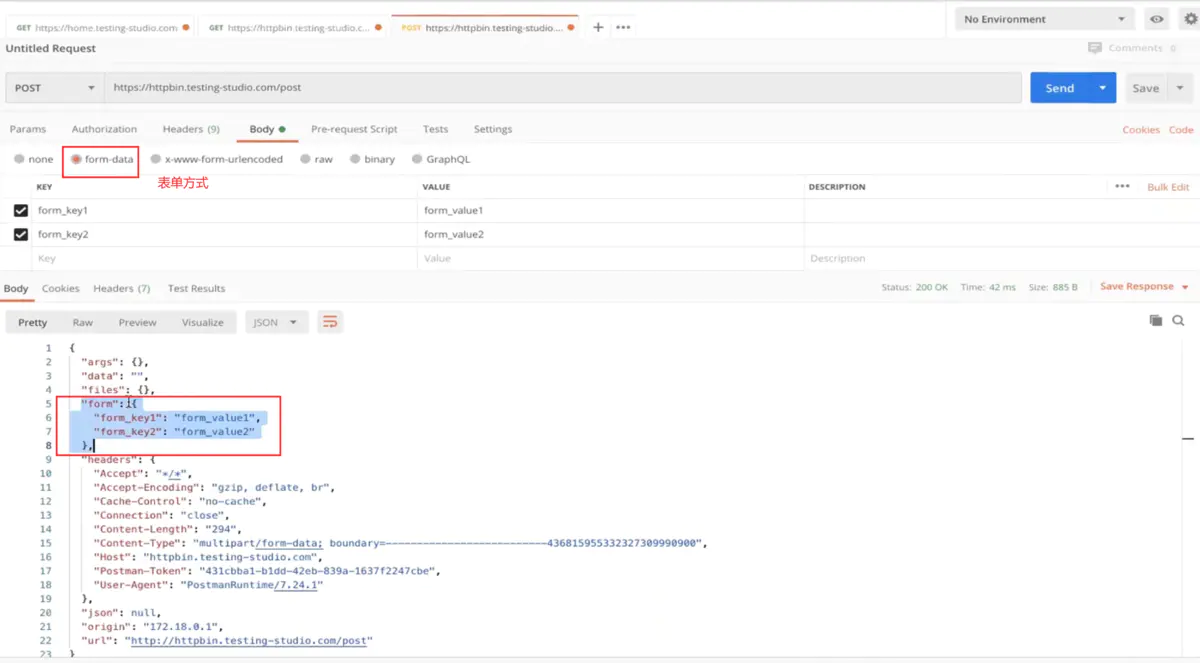The width and height of the screenshot is (1200, 663).
Task: Expand the Save button dropdown arrow
Action: pos(1179,87)
